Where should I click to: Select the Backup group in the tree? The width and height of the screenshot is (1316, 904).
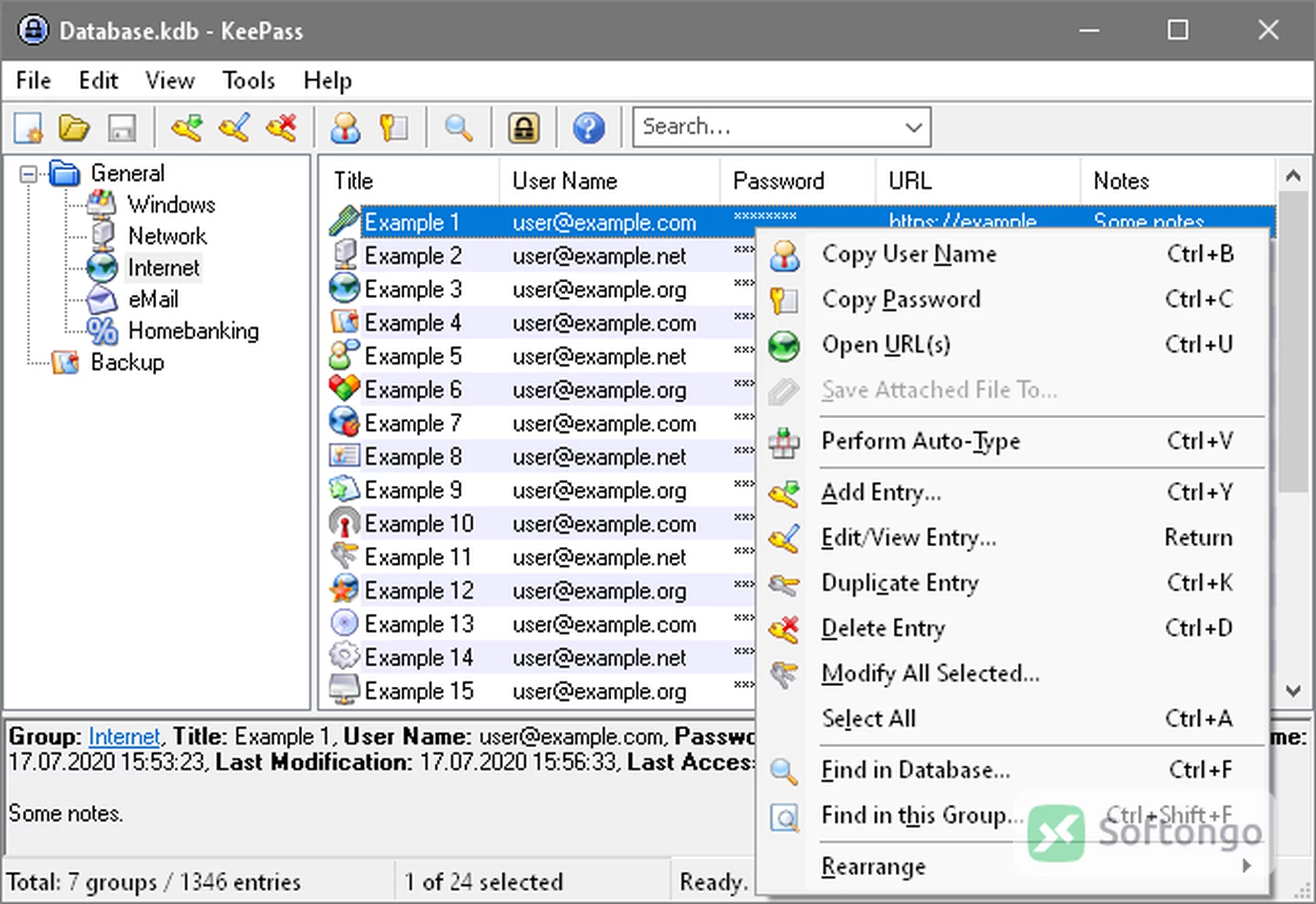(127, 362)
